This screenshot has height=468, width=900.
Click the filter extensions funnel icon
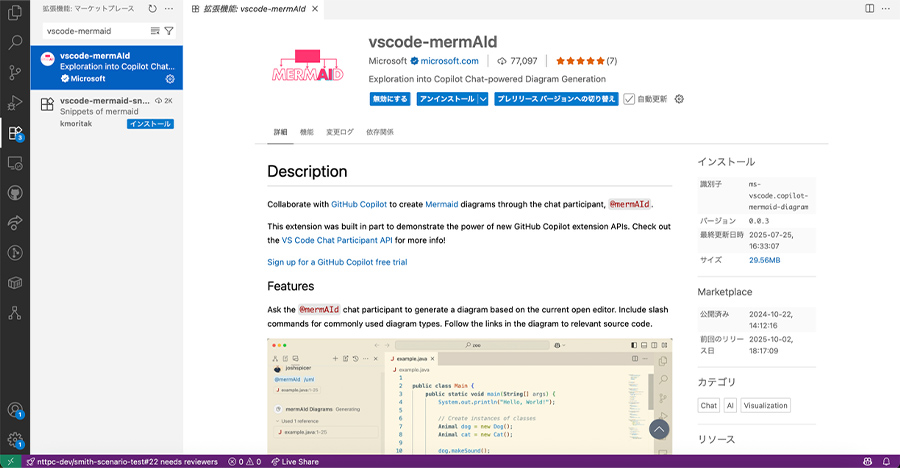coord(168,31)
